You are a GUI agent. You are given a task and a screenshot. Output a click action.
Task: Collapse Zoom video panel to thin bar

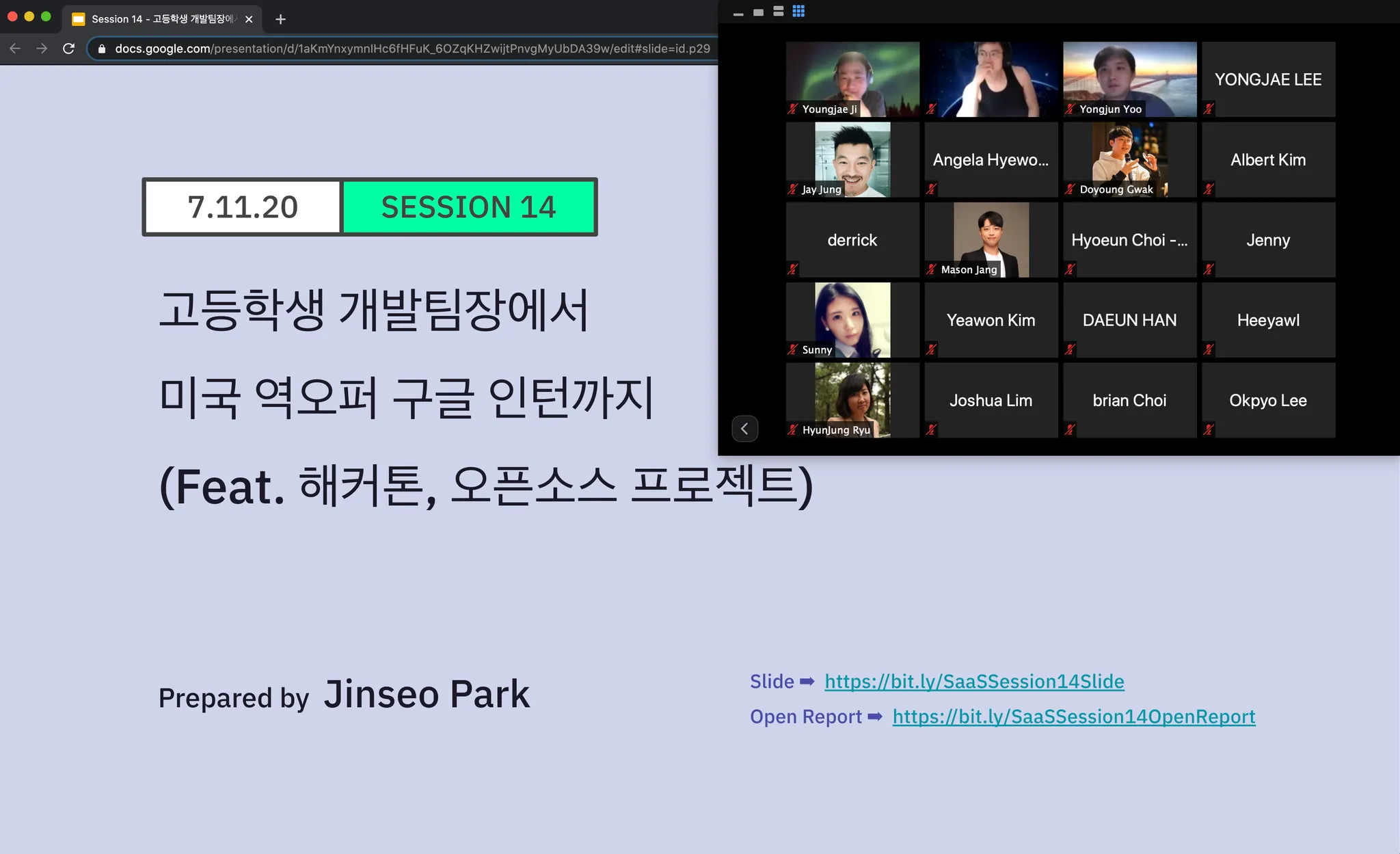click(738, 14)
